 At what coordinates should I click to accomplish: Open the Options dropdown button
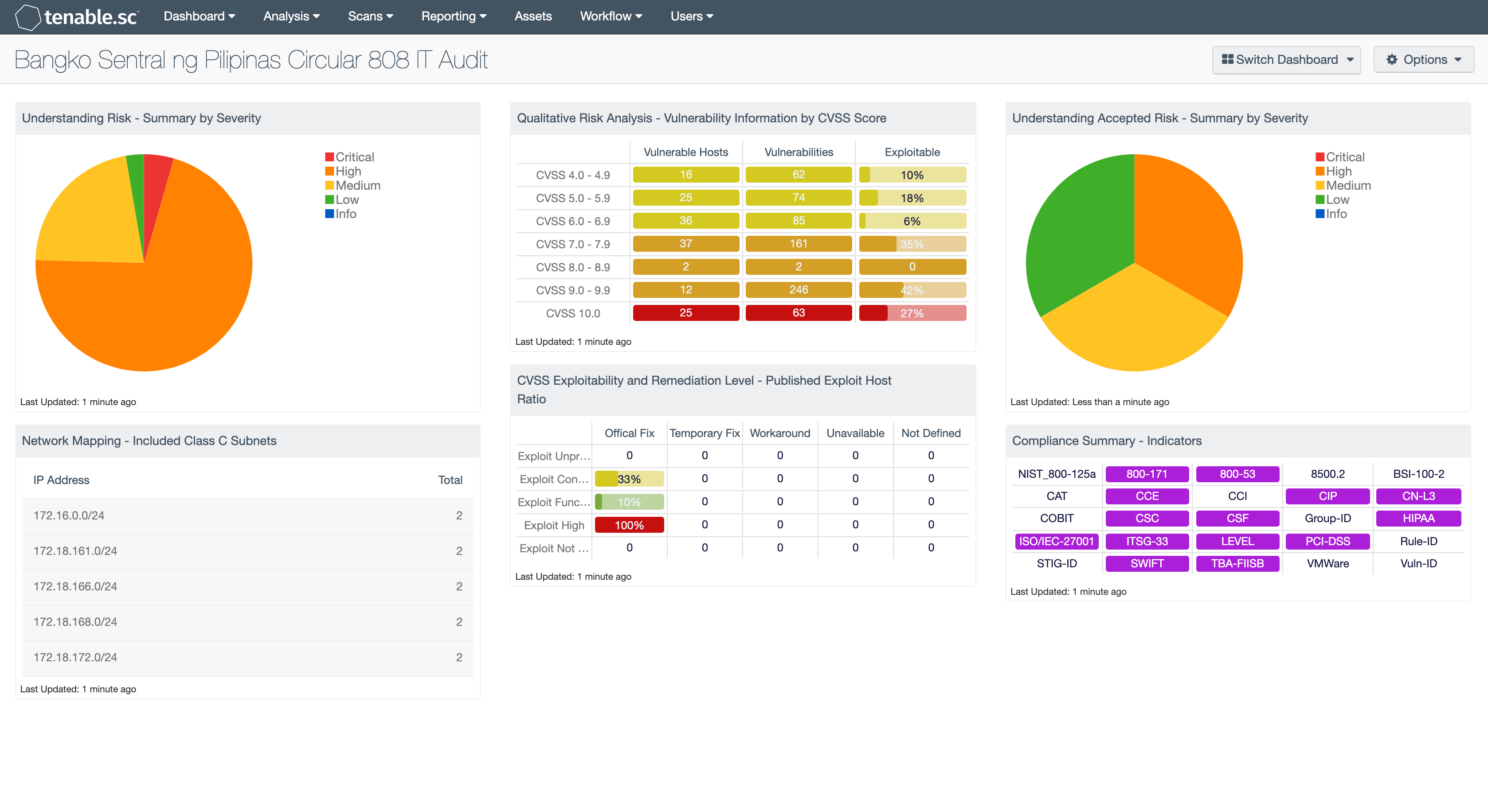[1423, 59]
